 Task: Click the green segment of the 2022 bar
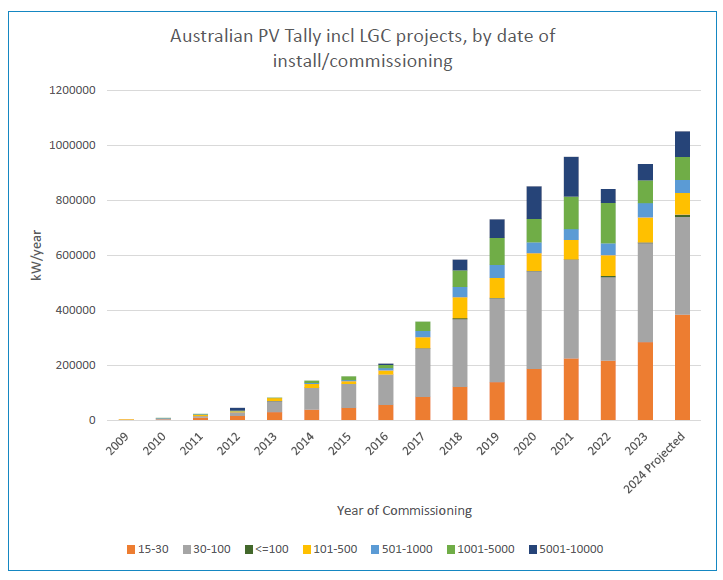[x=608, y=223]
